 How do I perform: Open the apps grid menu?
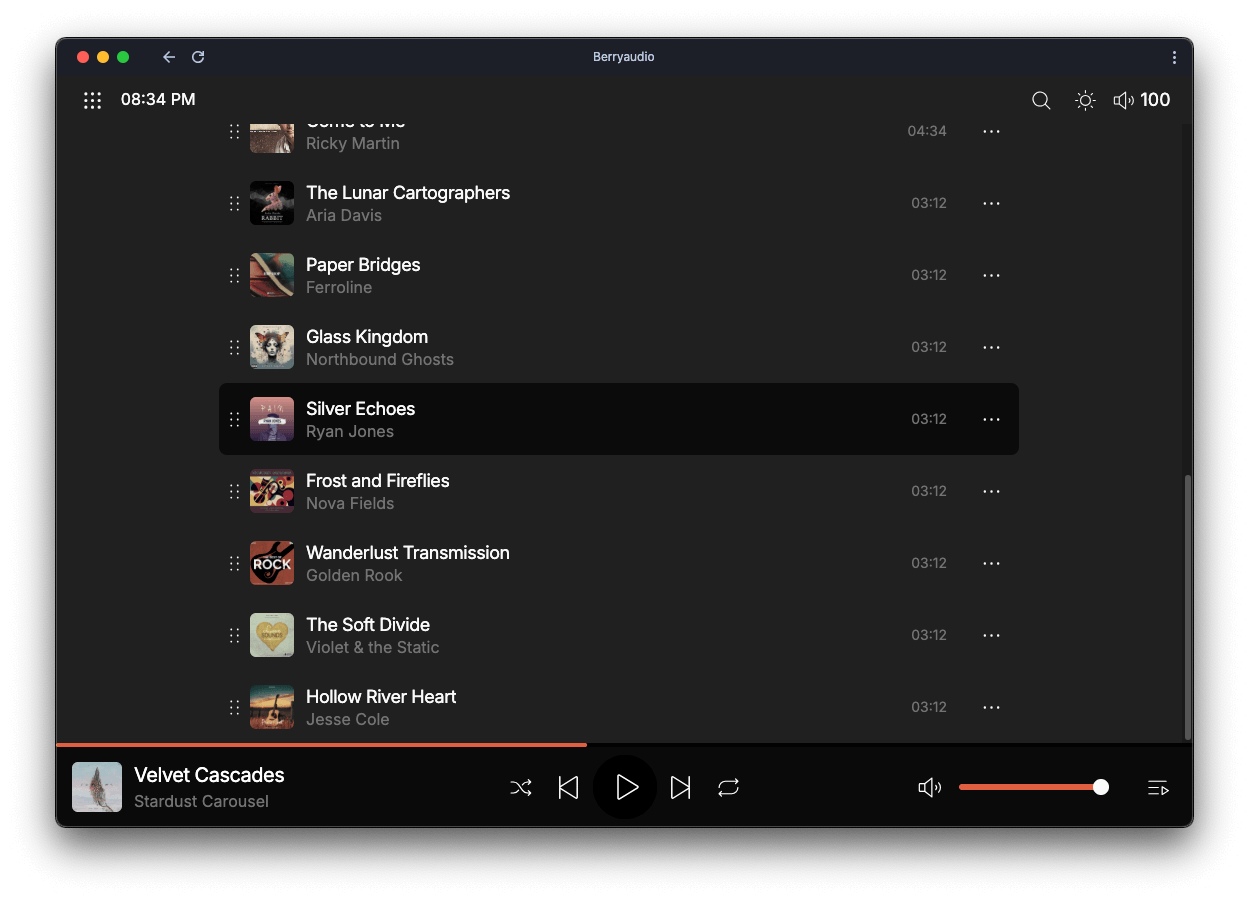(x=93, y=100)
